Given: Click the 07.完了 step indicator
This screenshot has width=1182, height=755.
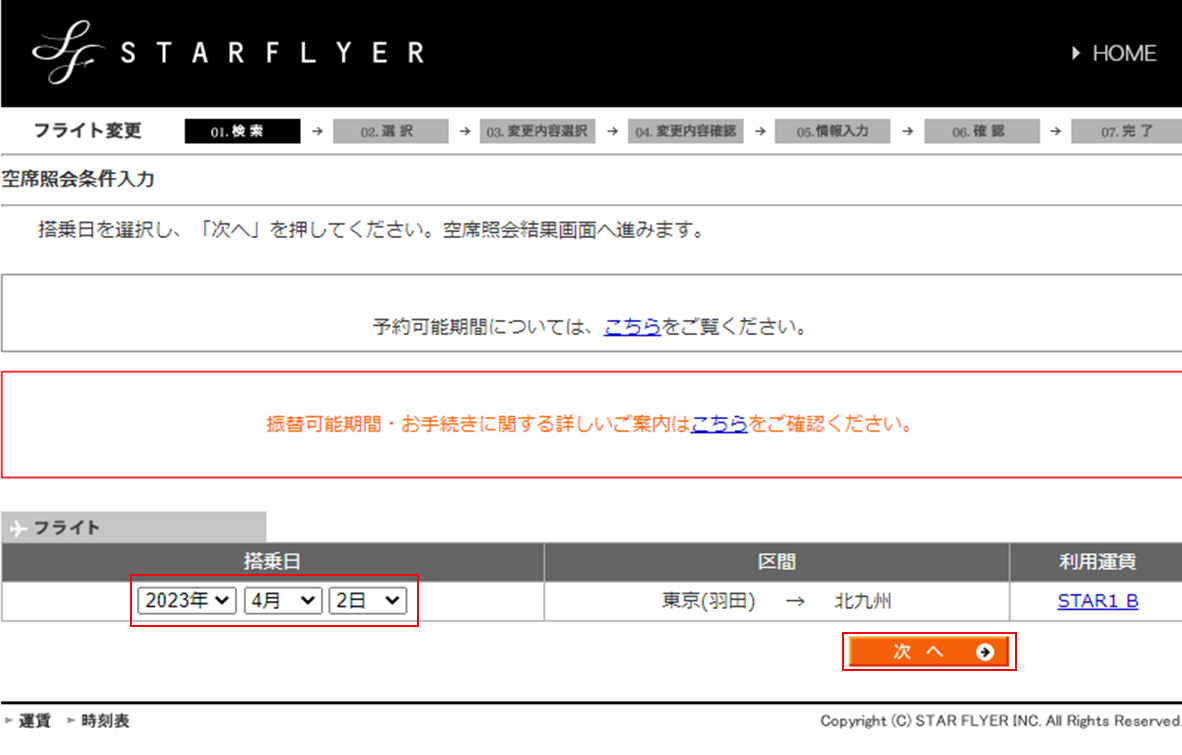Looking at the screenshot, I should 1126,131.
